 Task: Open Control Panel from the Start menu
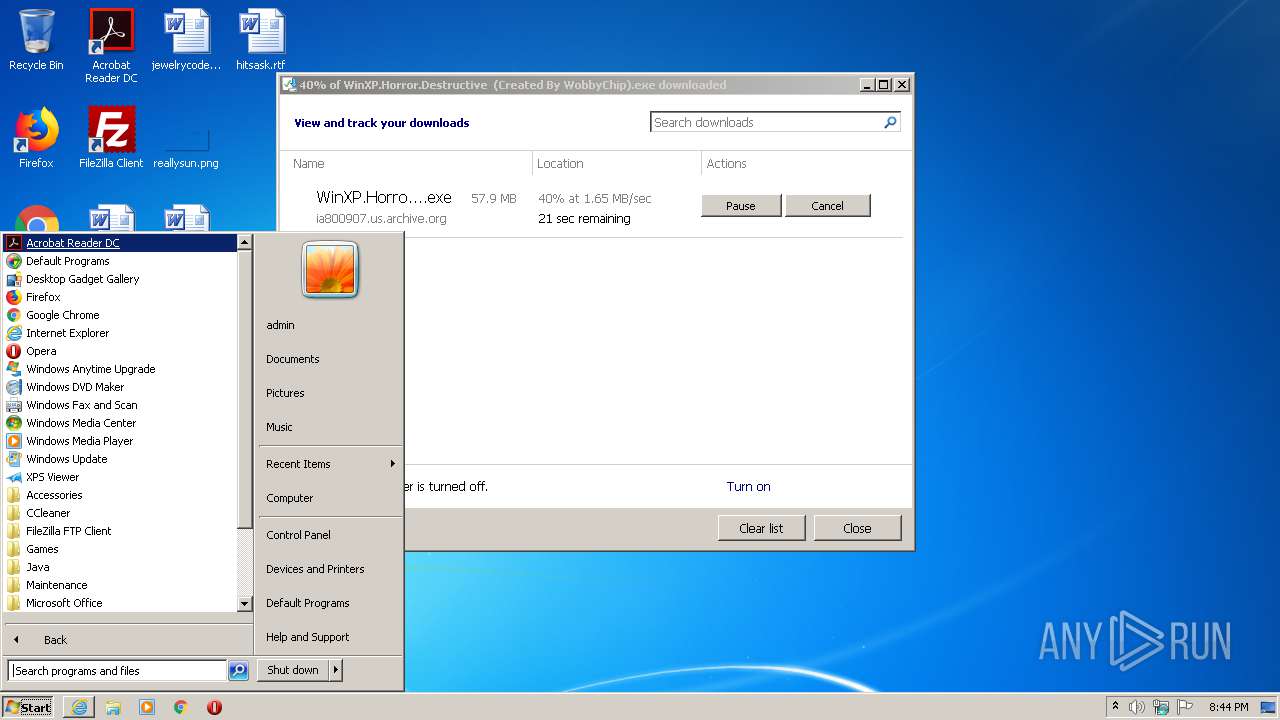point(330,535)
